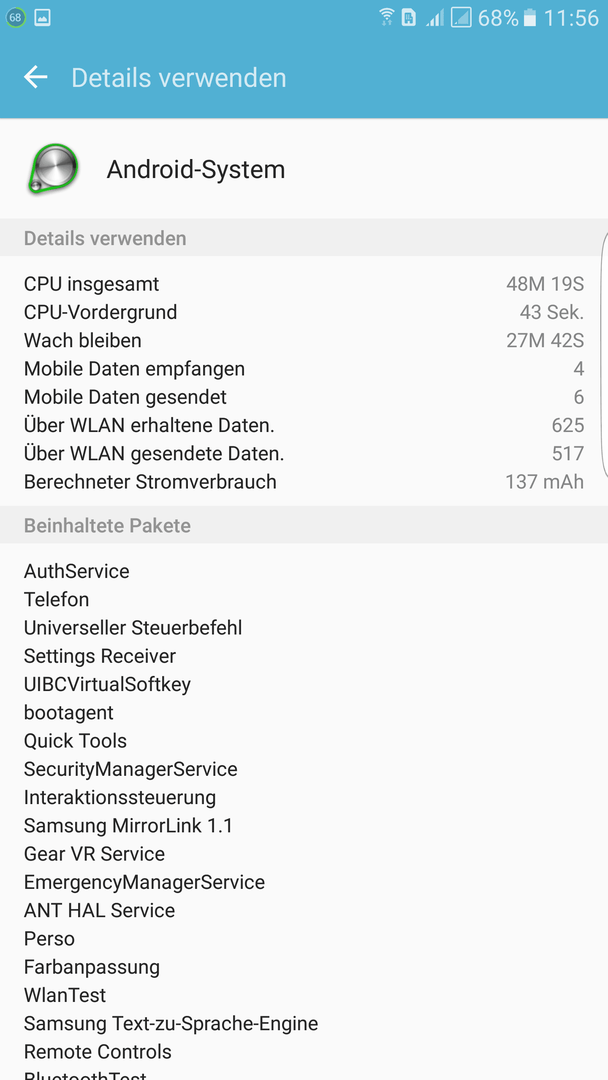Select the CPU insgesamt row

tap(304, 284)
